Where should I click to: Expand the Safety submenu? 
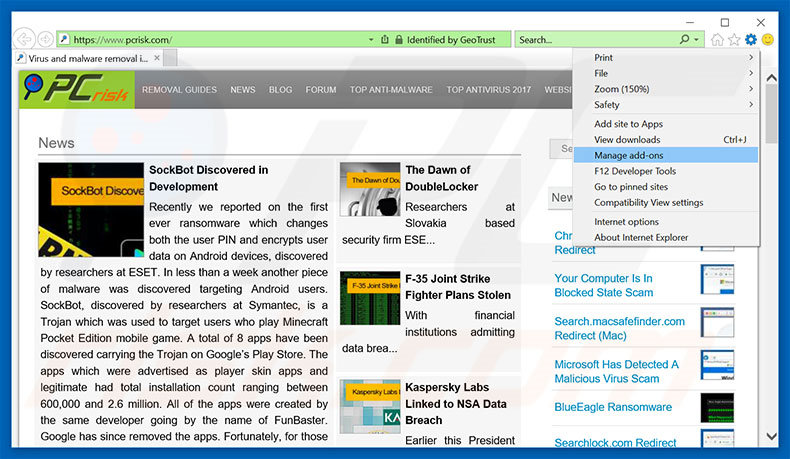(x=665, y=104)
